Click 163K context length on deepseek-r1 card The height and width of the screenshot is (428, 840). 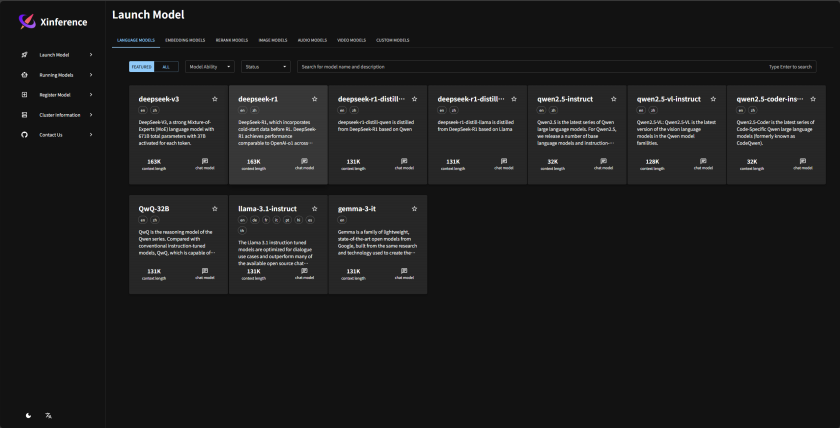253,162
